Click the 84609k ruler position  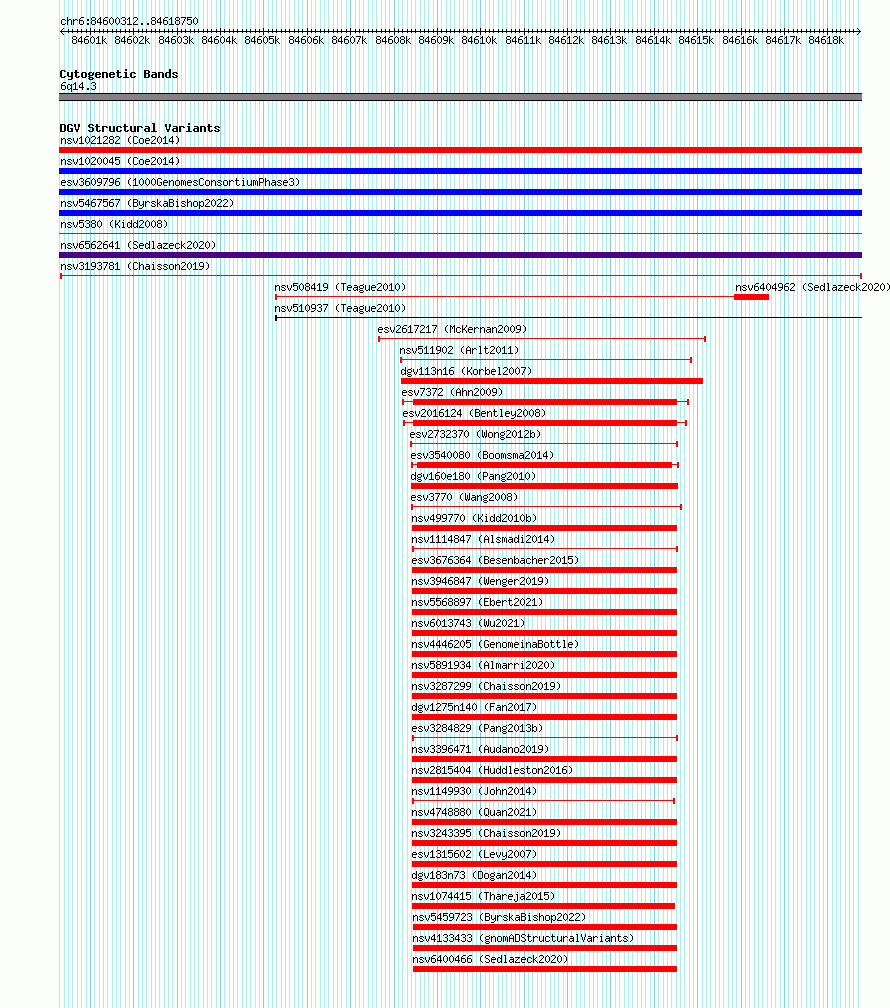point(436,40)
